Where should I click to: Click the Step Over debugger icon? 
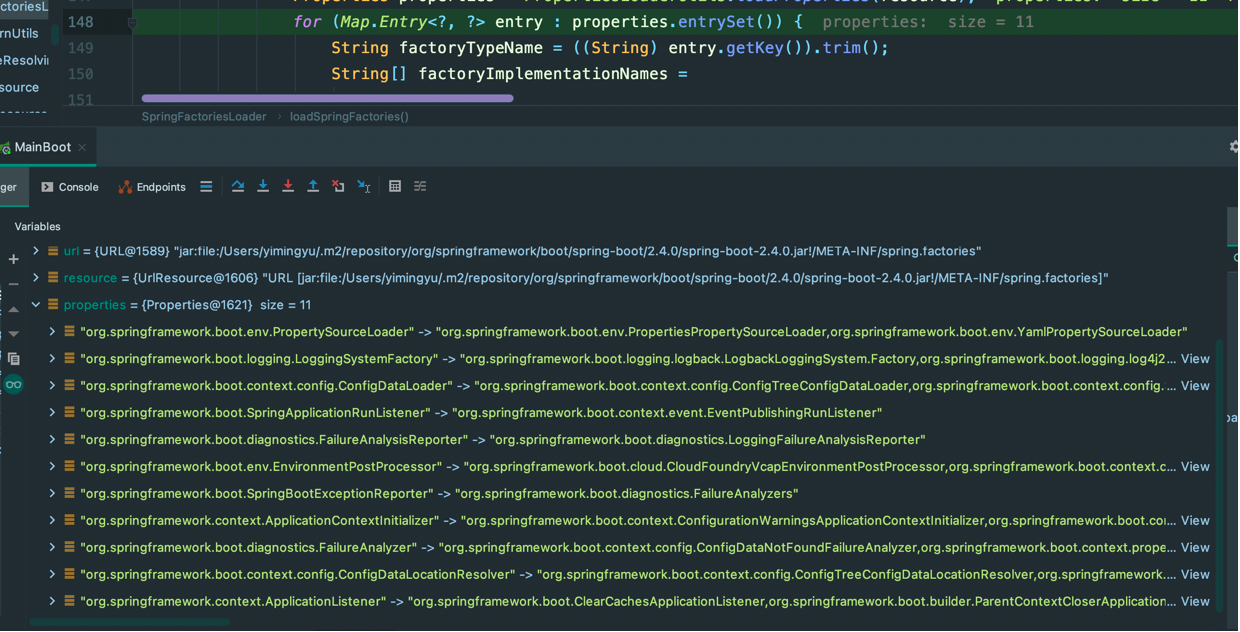pos(238,187)
